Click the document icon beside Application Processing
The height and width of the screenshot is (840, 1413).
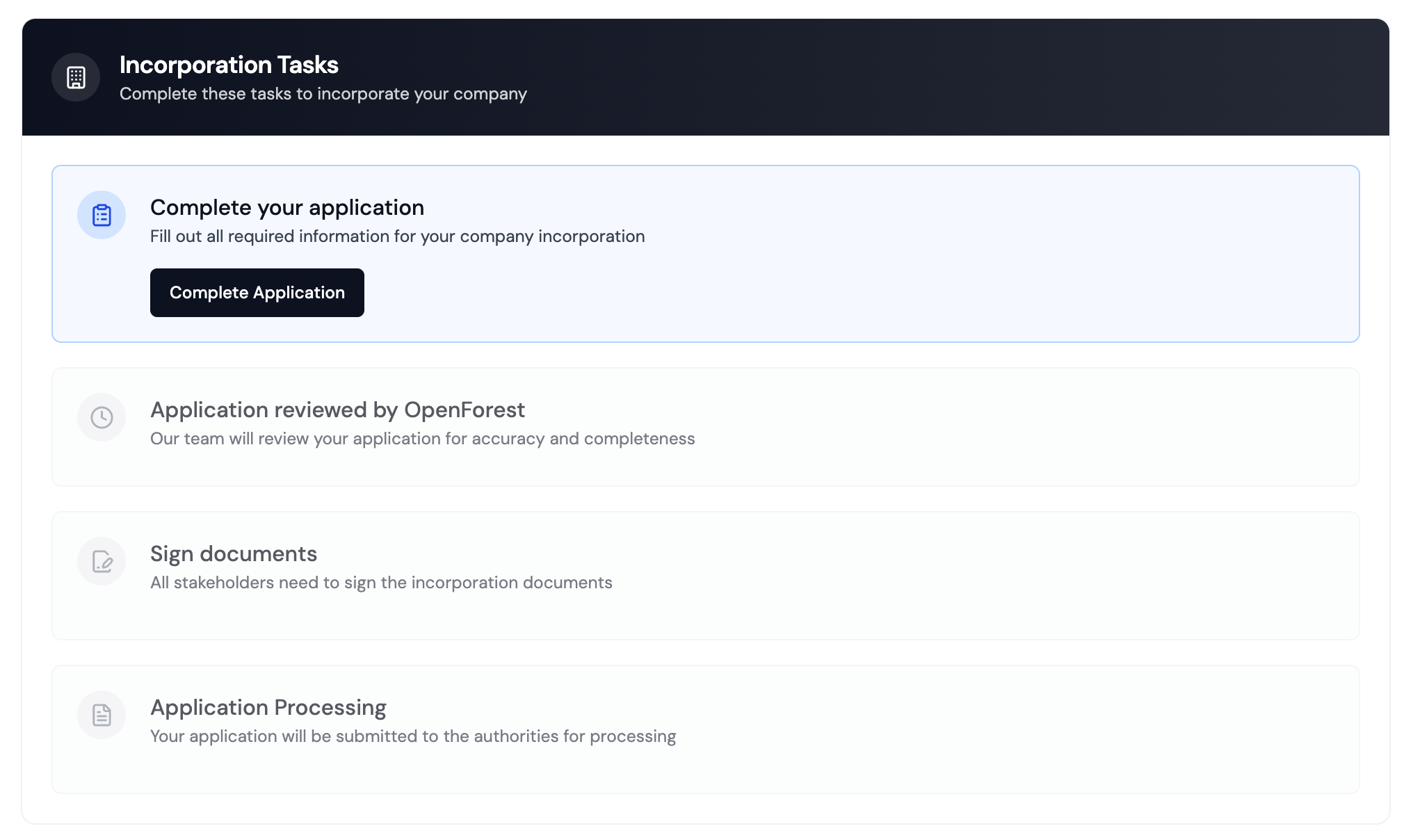tap(102, 715)
